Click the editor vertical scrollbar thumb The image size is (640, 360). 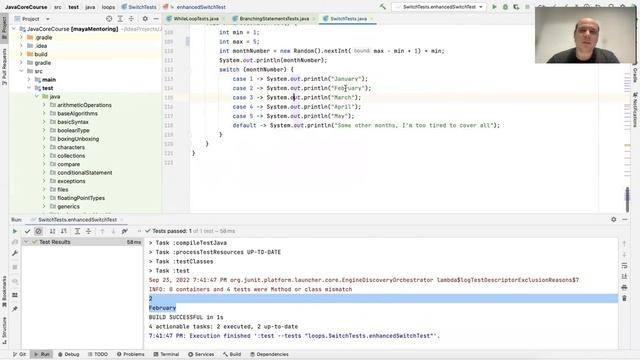[627, 199]
